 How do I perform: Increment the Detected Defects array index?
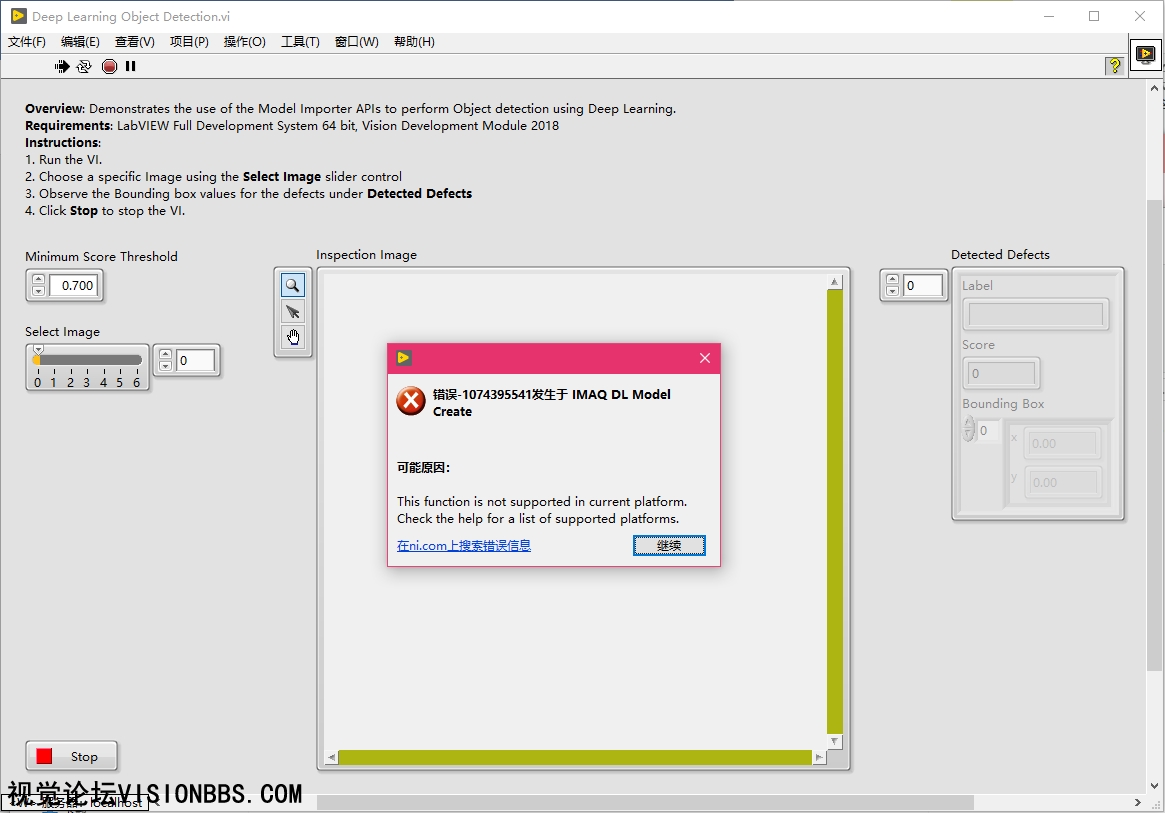tap(893, 280)
